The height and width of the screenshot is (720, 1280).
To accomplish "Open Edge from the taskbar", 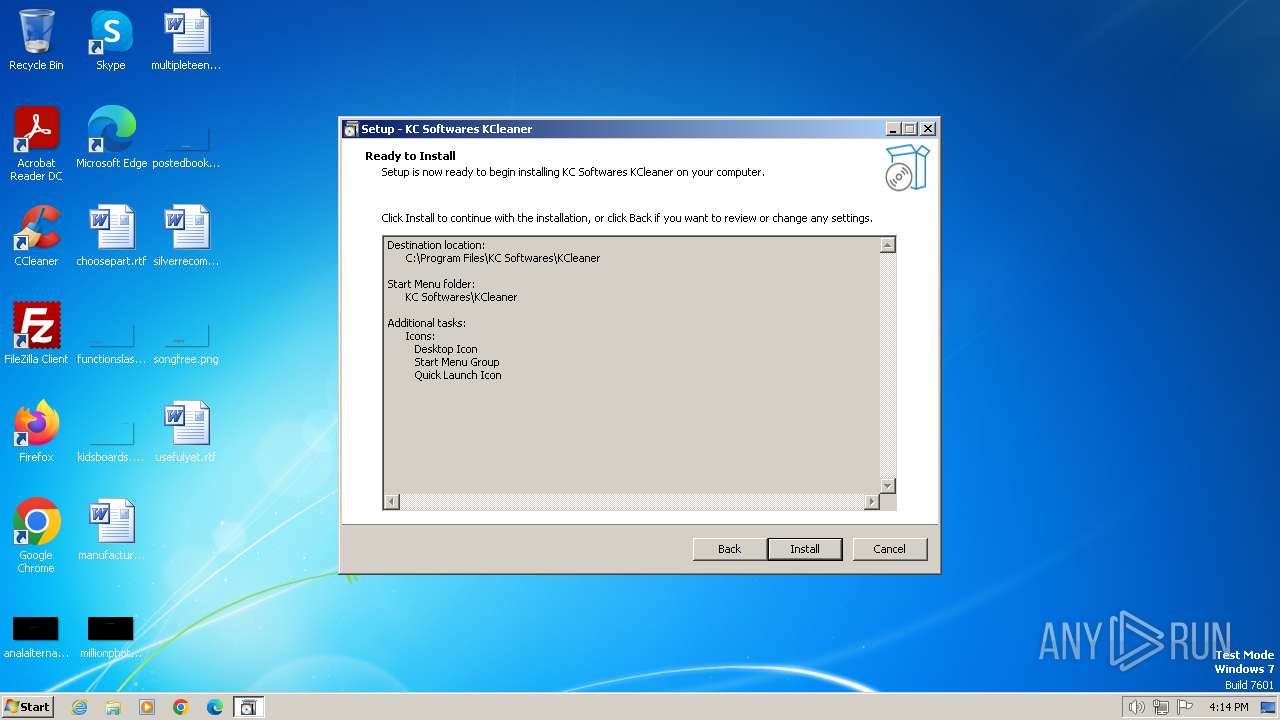I will coord(215,707).
